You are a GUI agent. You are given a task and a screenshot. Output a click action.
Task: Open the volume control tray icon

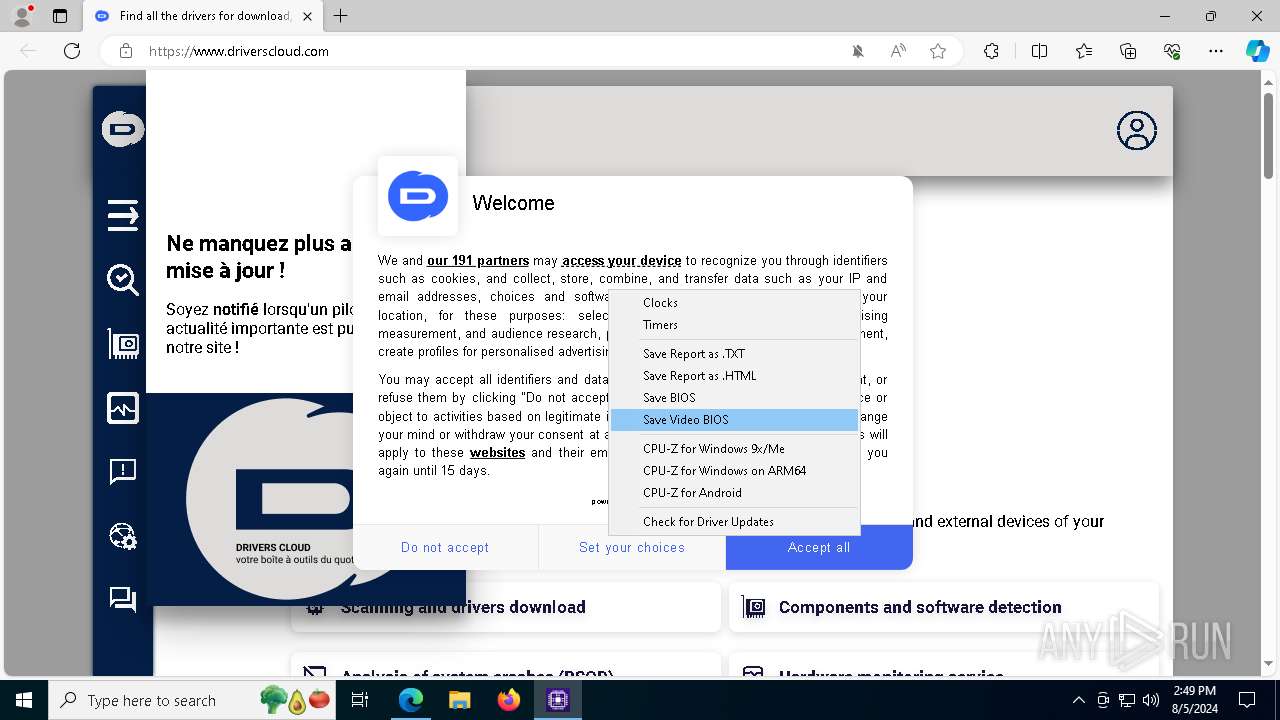point(1151,700)
